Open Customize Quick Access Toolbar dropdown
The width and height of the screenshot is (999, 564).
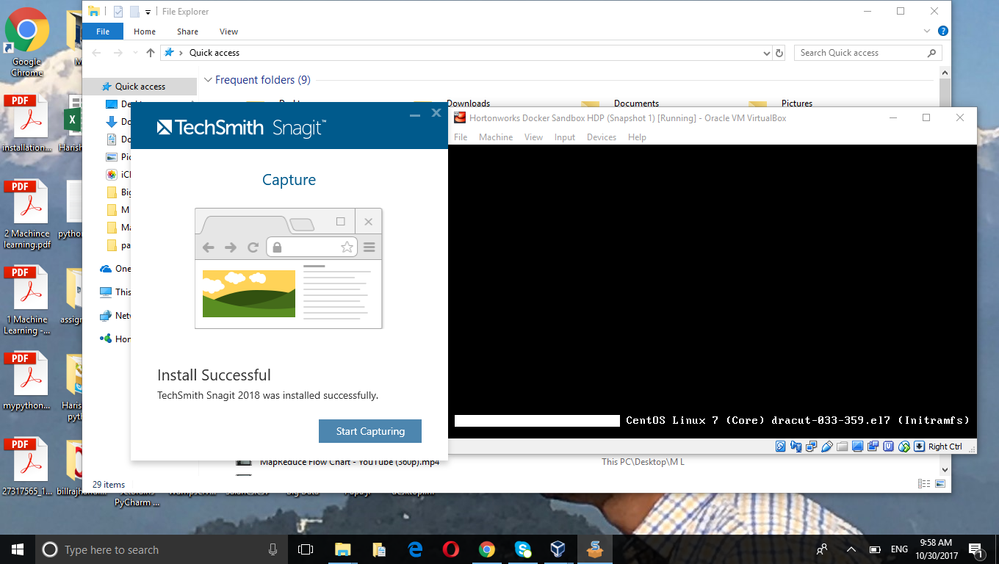click(x=148, y=12)
